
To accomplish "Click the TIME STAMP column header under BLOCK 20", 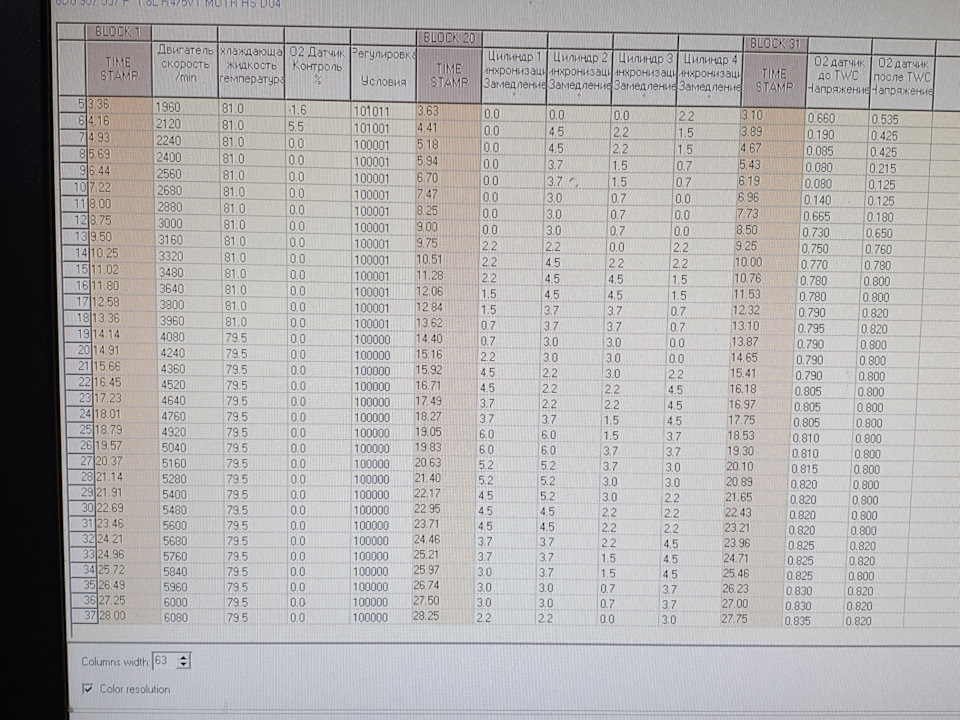I will [x=449, y=75].
